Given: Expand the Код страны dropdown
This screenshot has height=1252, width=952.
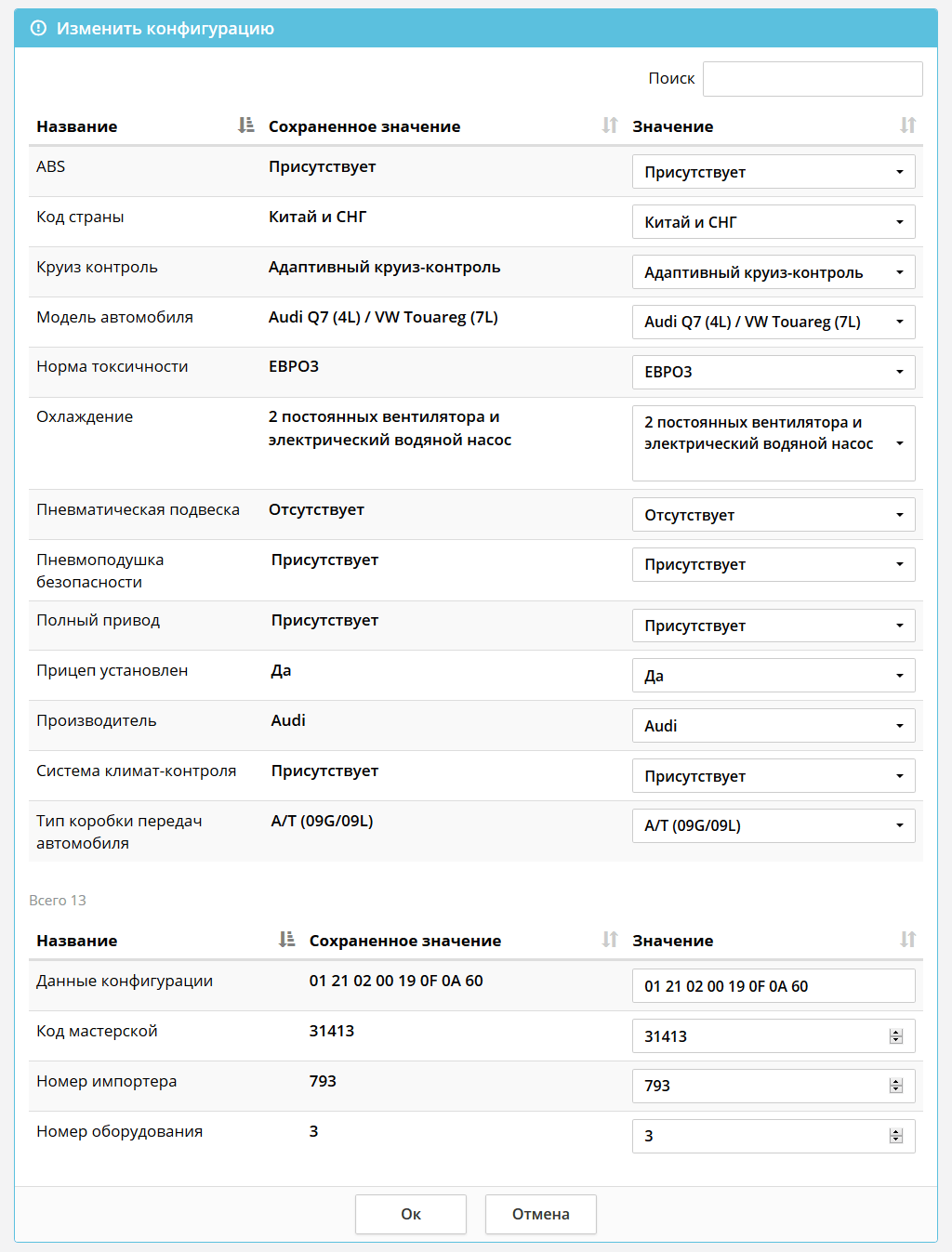Looking at the screenshot, I should [x=773, y=222].
